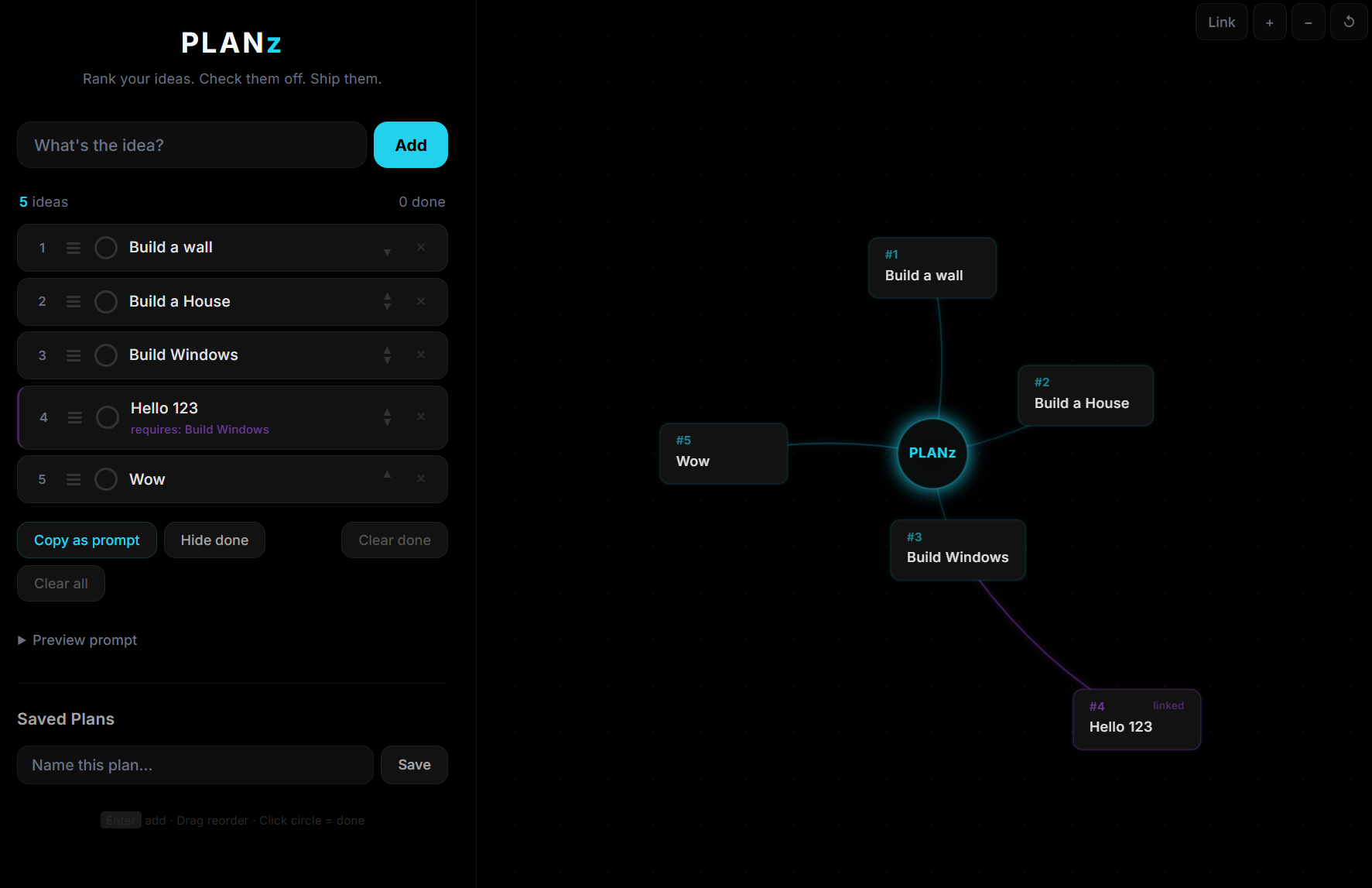Mark 'Build a wall' as done
The width and height of the screenshot is (1372, 888).
pos(106,248)
